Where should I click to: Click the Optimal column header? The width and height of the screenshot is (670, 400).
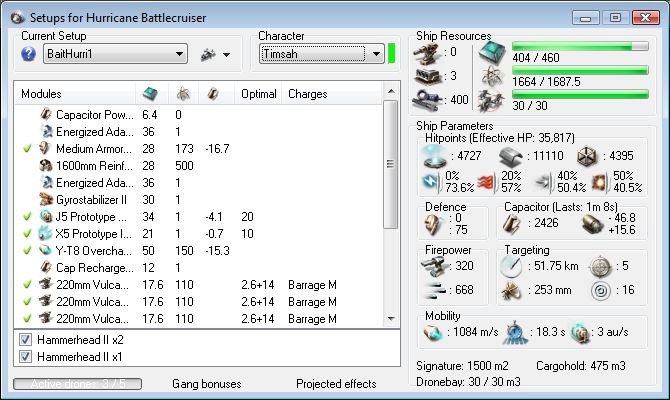[x=259, y=94]
